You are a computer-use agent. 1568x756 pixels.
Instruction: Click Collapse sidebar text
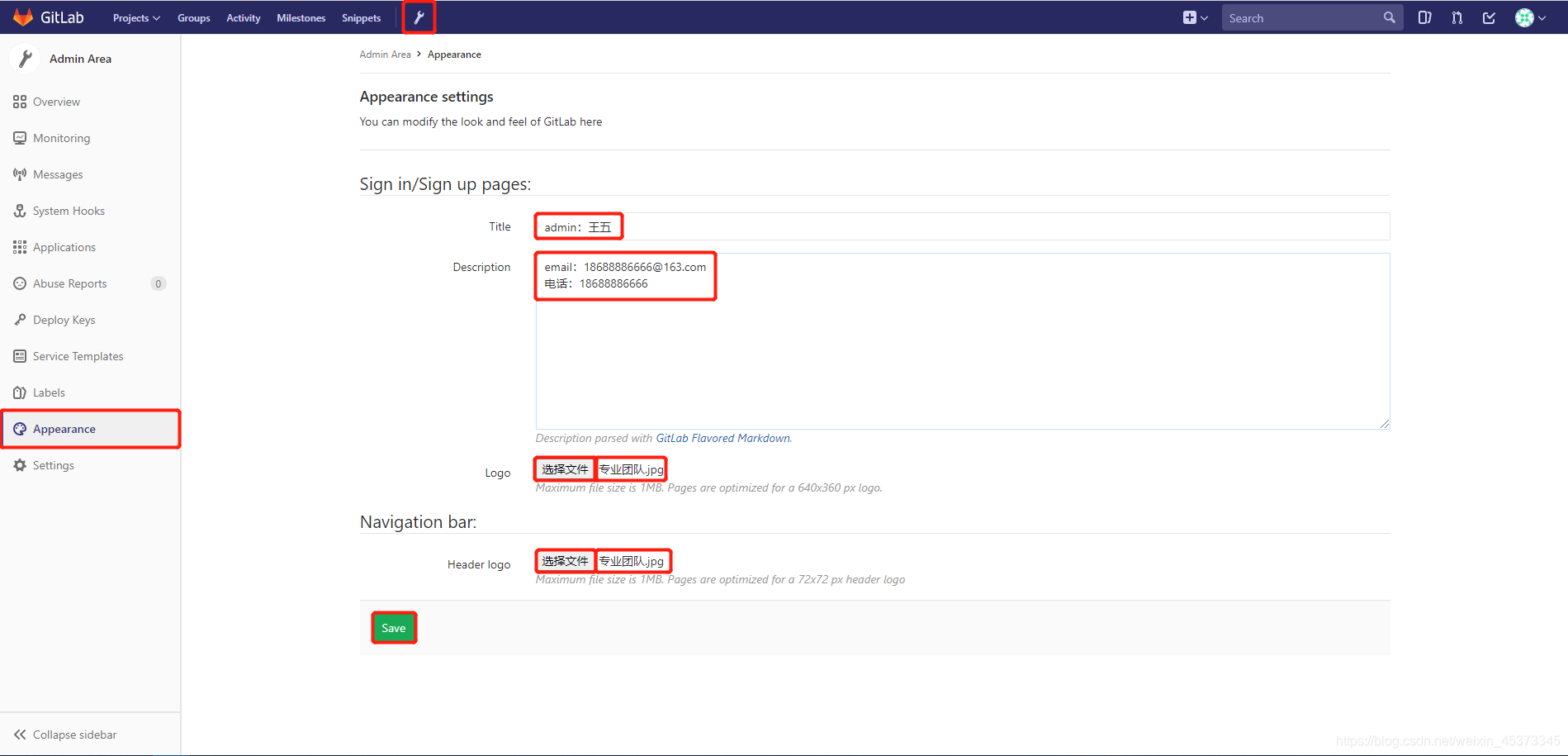(75, 735)
